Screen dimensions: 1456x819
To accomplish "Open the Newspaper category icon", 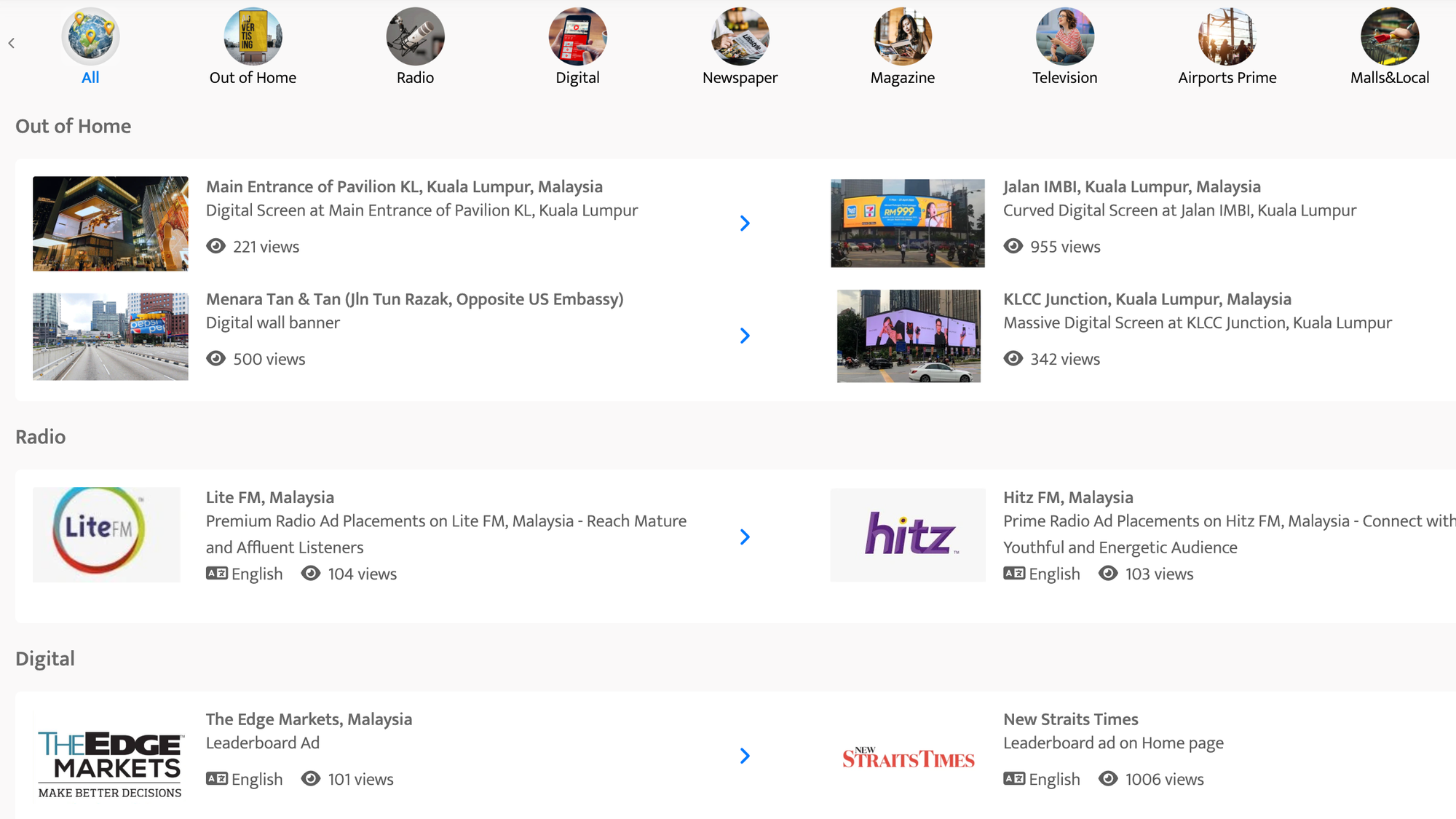I will coord(740,36).
